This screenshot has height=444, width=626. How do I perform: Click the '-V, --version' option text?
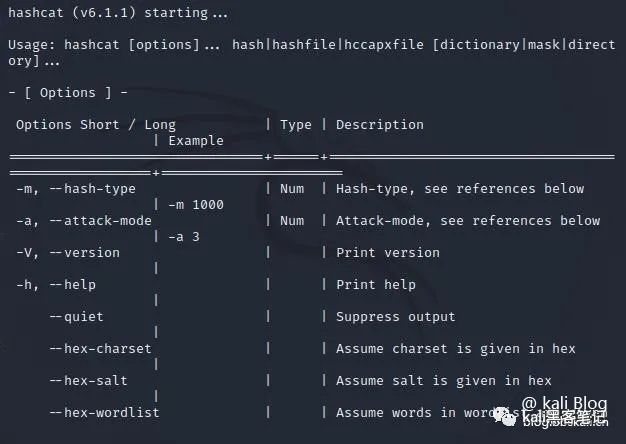click(x=68, y=253)
